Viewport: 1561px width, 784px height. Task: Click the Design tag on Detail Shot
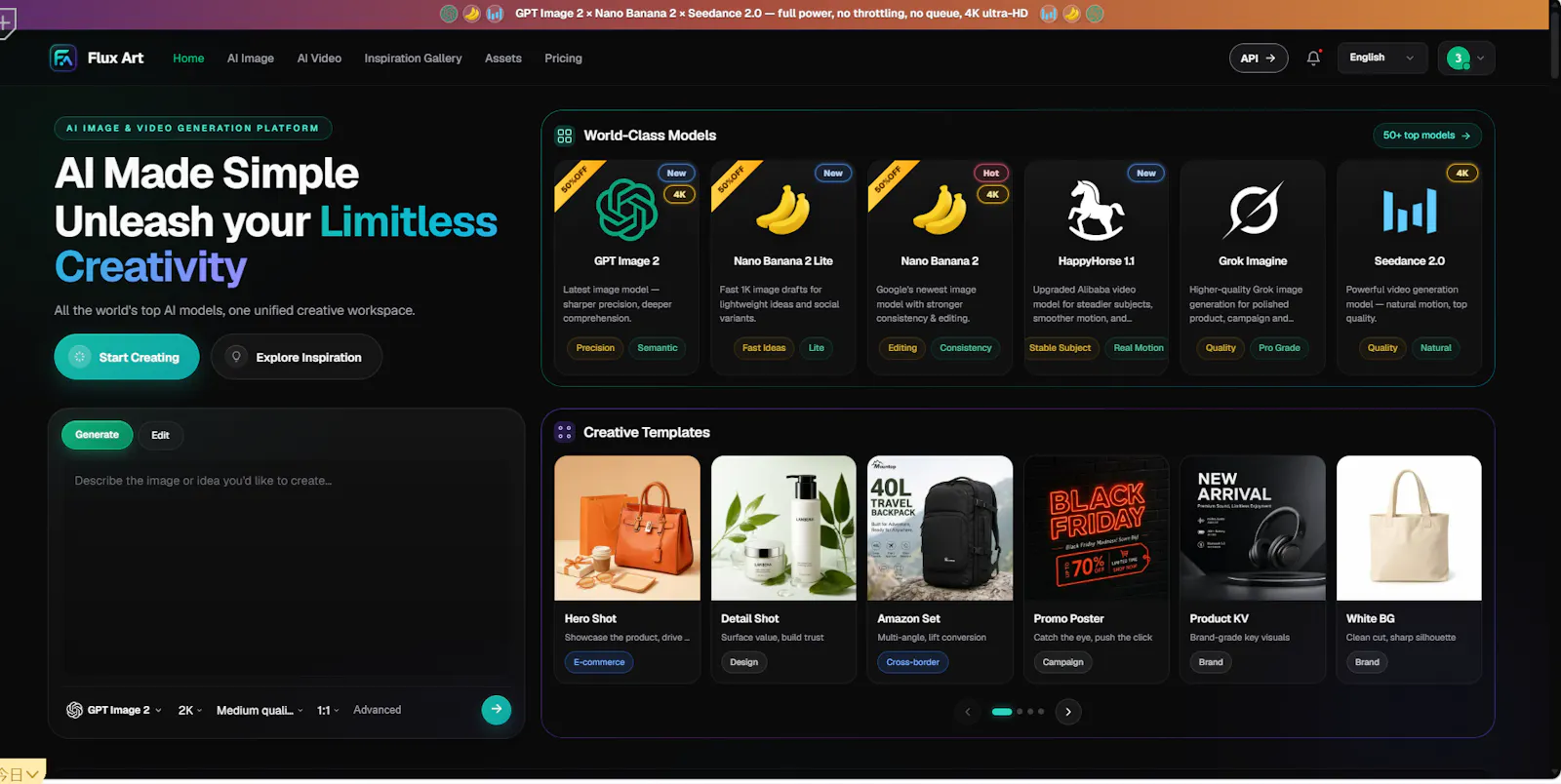744,662
